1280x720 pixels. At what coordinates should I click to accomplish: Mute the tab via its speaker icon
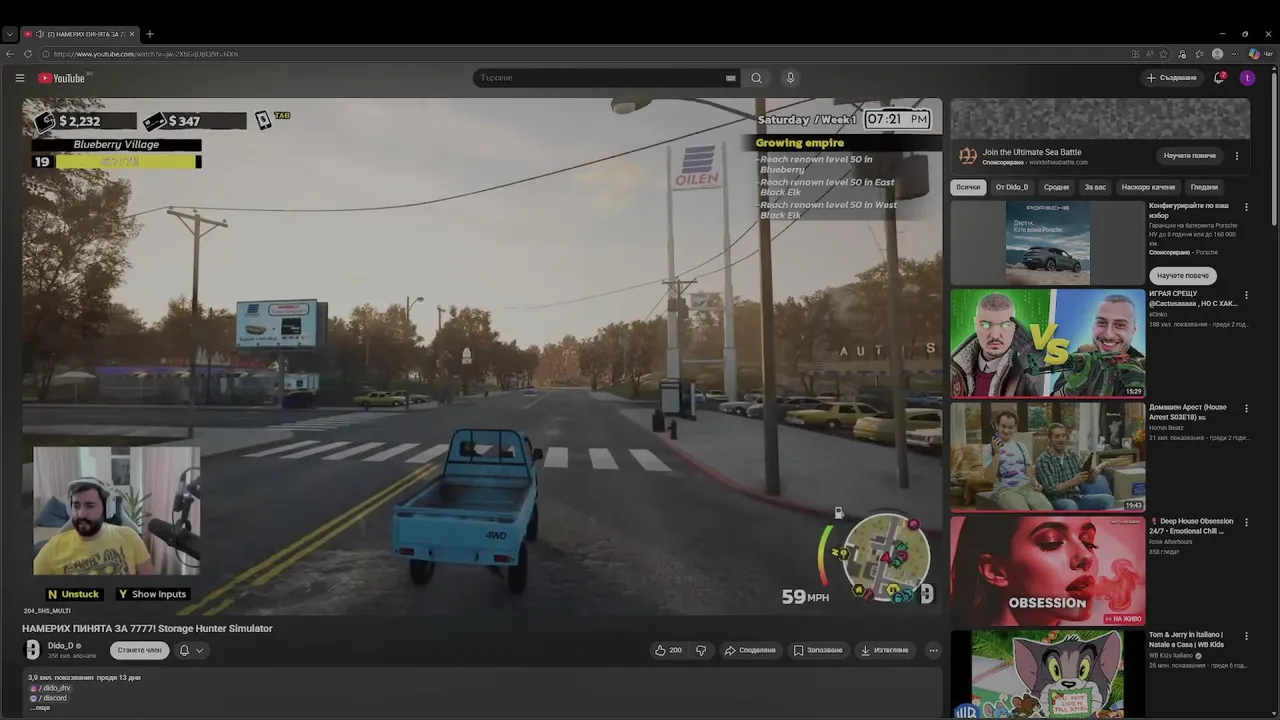[39, 34]
